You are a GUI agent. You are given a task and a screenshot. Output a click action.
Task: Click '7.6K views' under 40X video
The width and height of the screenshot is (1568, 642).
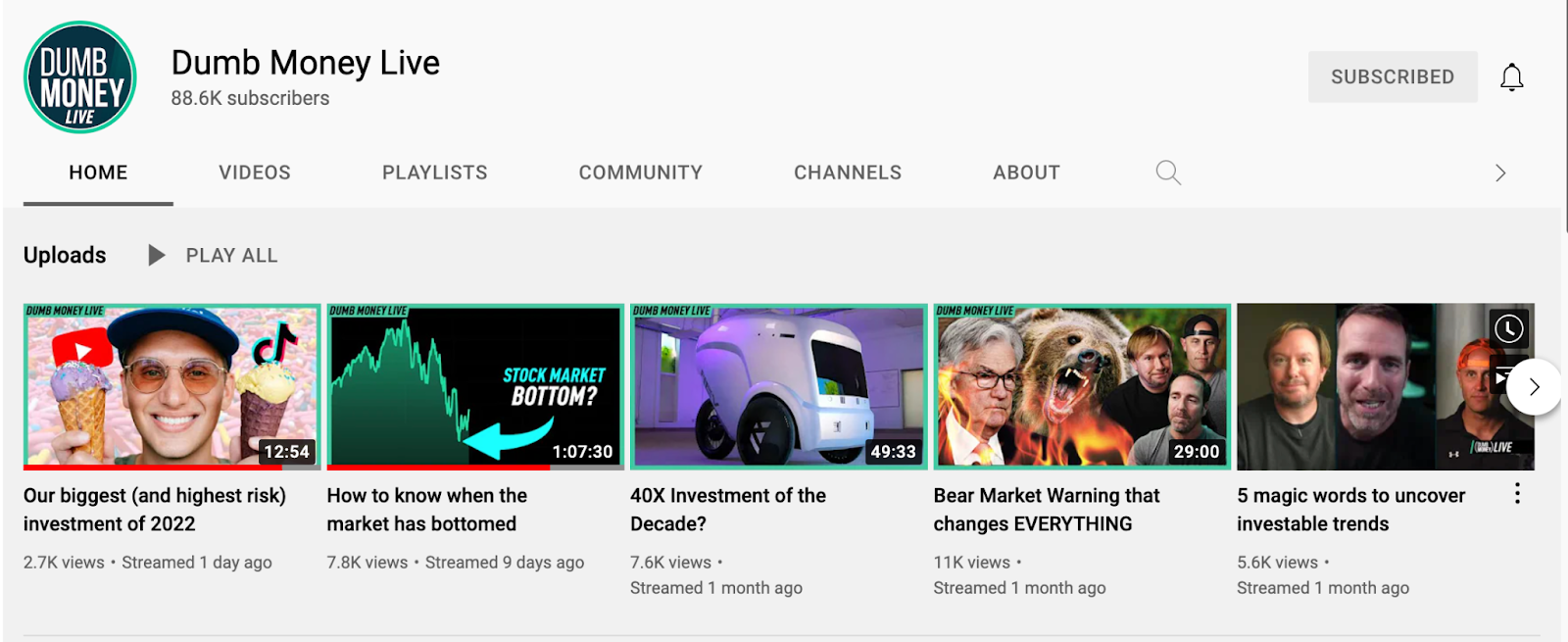click(x=670, y=563)
